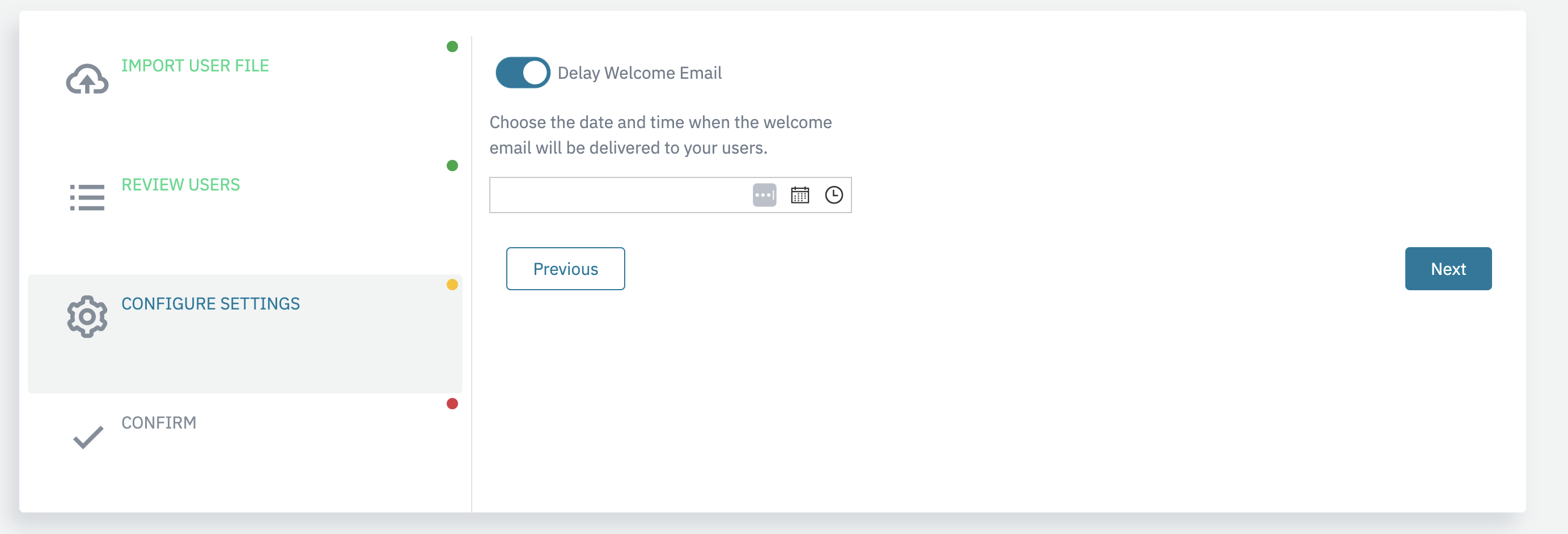Click the list icon beside Review Users

coord(87,198)
